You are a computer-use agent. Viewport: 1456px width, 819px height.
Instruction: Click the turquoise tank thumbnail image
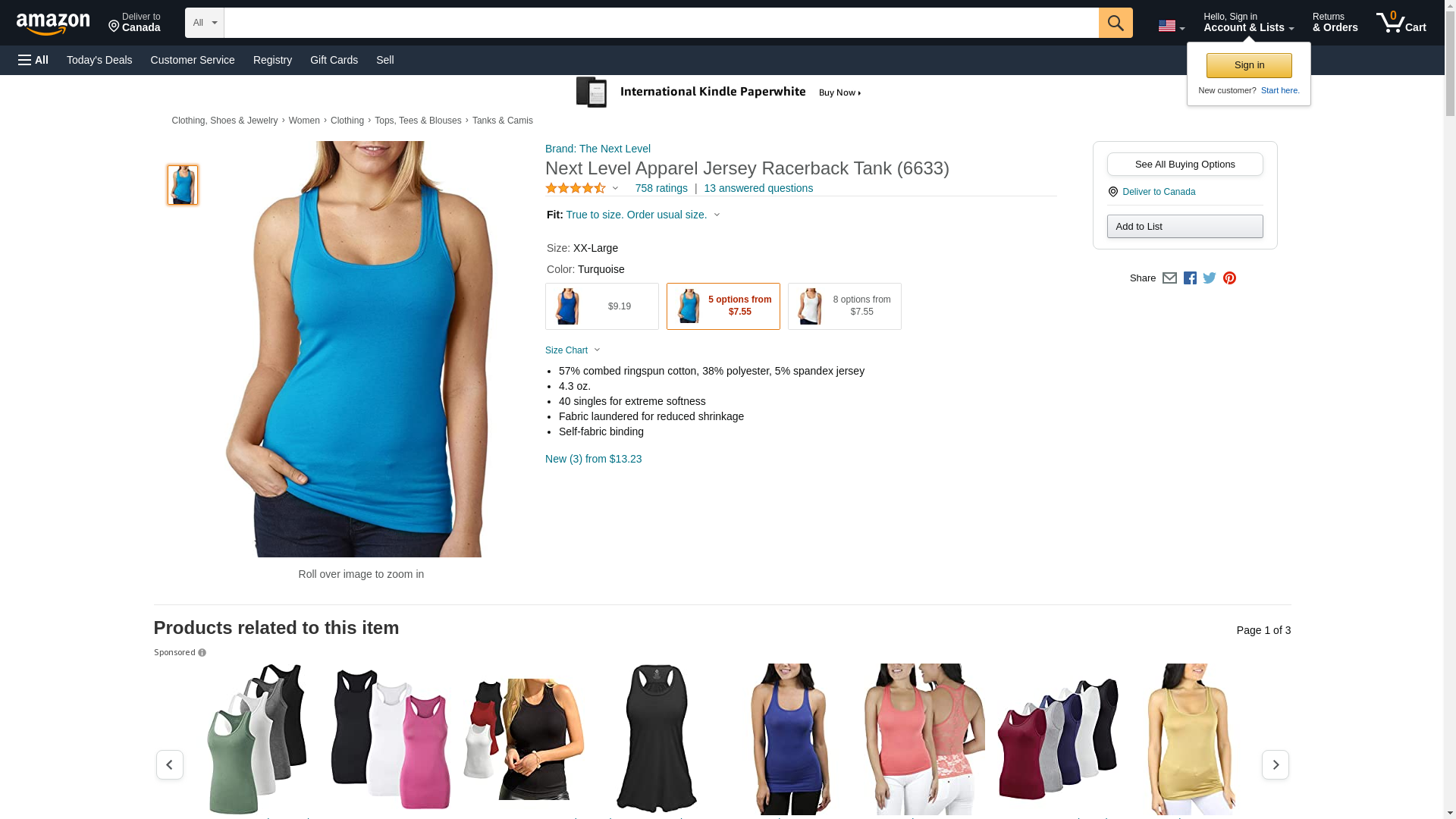tap(183, 185)
